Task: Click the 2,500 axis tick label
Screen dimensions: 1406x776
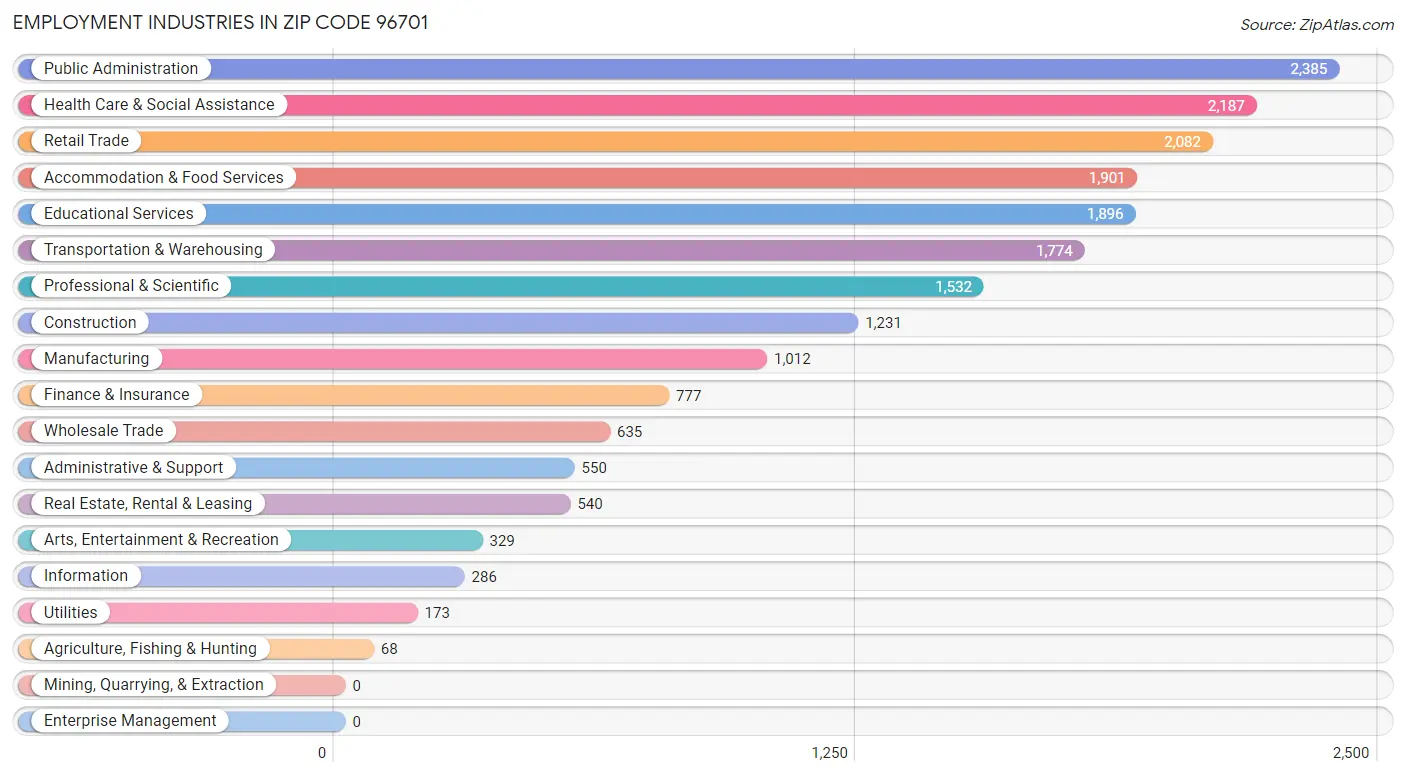Action: coord(1351,753)
